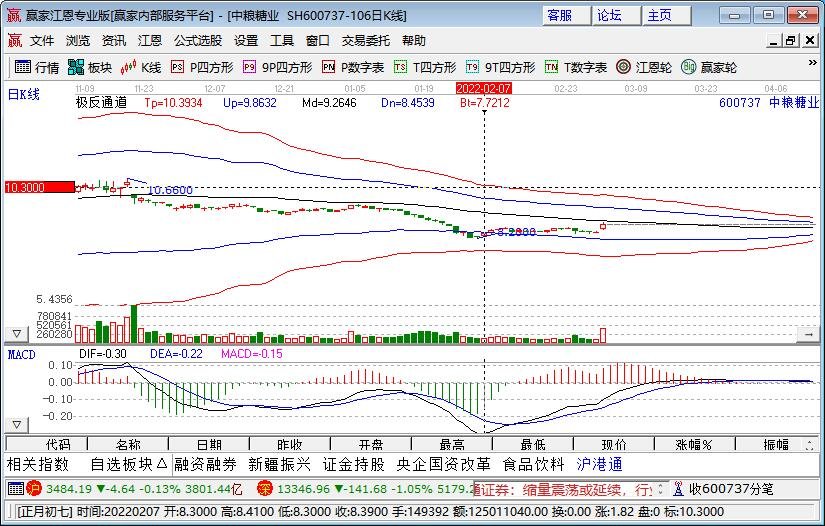
Task: Click the app logo icon in menu bar
Action: tap(15, 41)
